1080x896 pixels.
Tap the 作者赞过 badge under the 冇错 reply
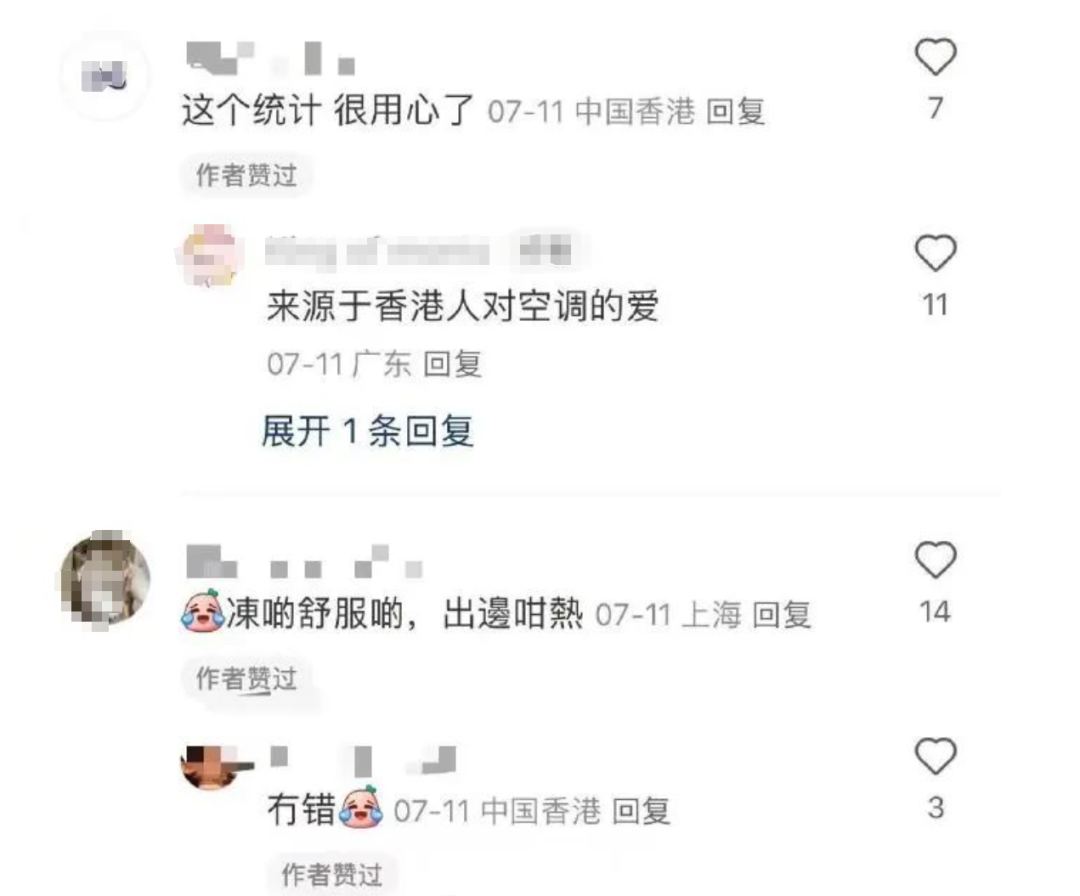[x=332, y=875]
